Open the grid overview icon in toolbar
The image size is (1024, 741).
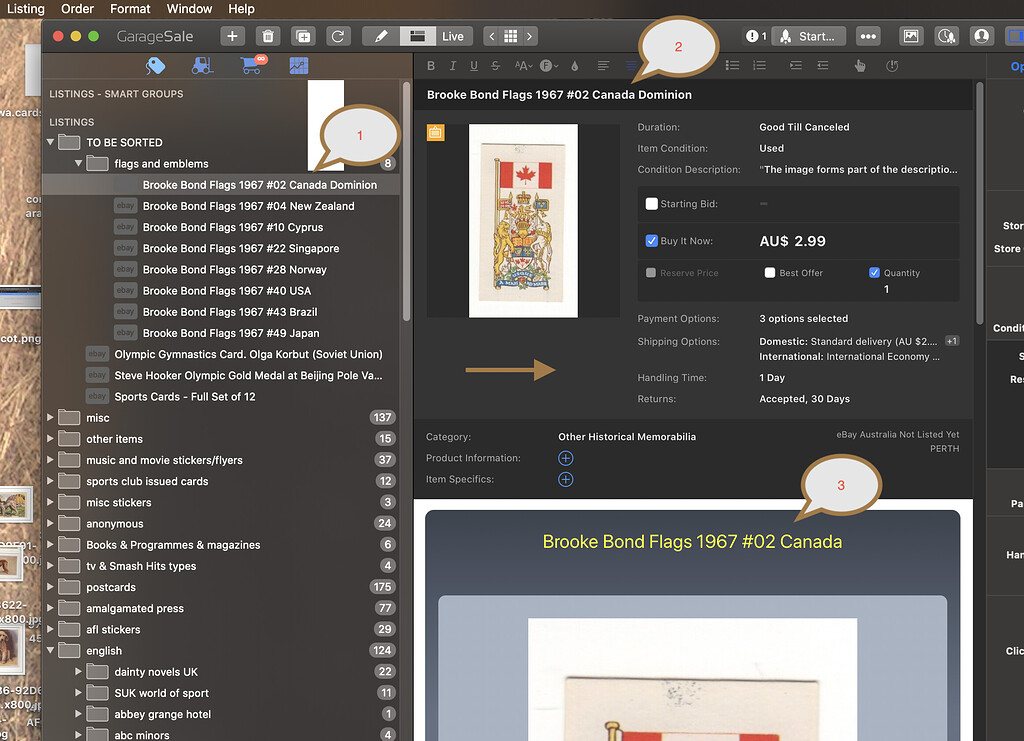point(511,36)
